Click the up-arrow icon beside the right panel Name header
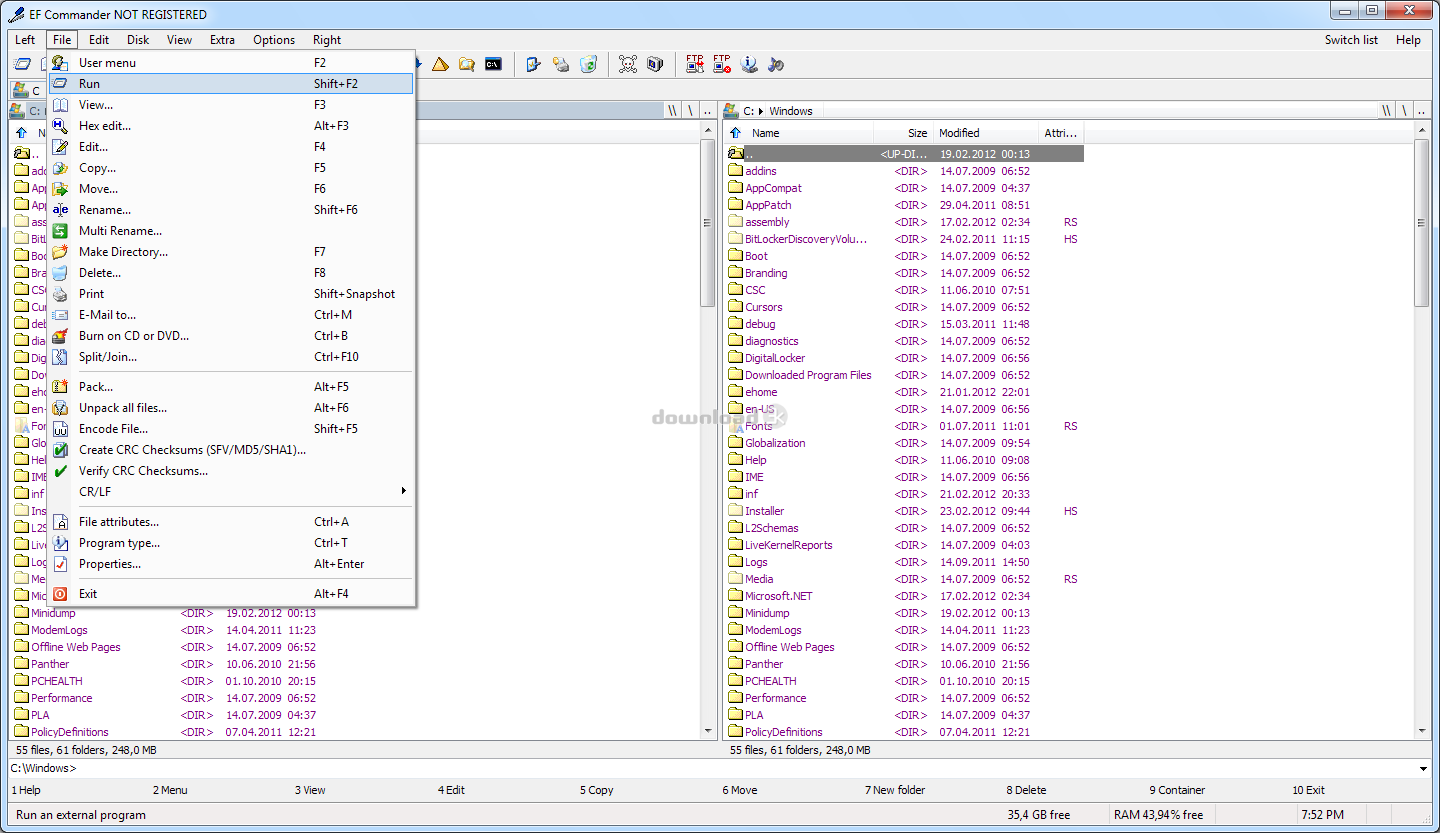The image size is (1440, 833). point(735,133)
